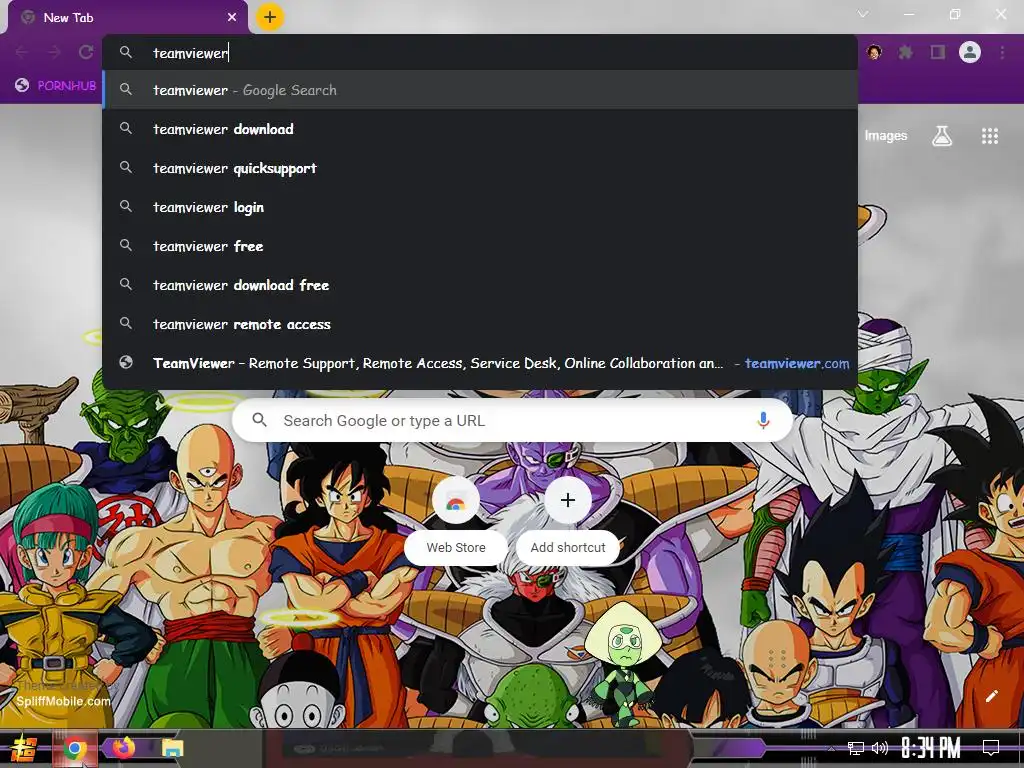Open network icon in system tray
The height and width of the screenshot is (768, 1024).
click(x=856, y=748)
